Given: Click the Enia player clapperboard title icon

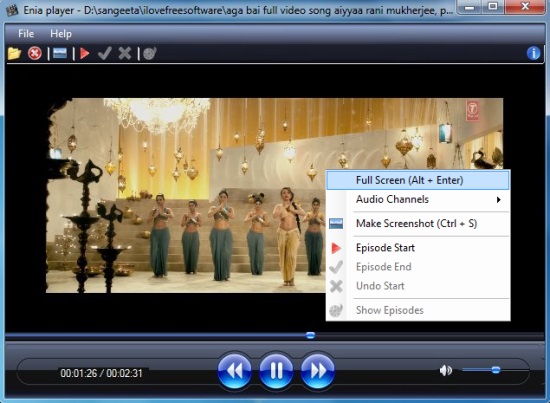Looking at the screenshot, I should tap(12, 10).
